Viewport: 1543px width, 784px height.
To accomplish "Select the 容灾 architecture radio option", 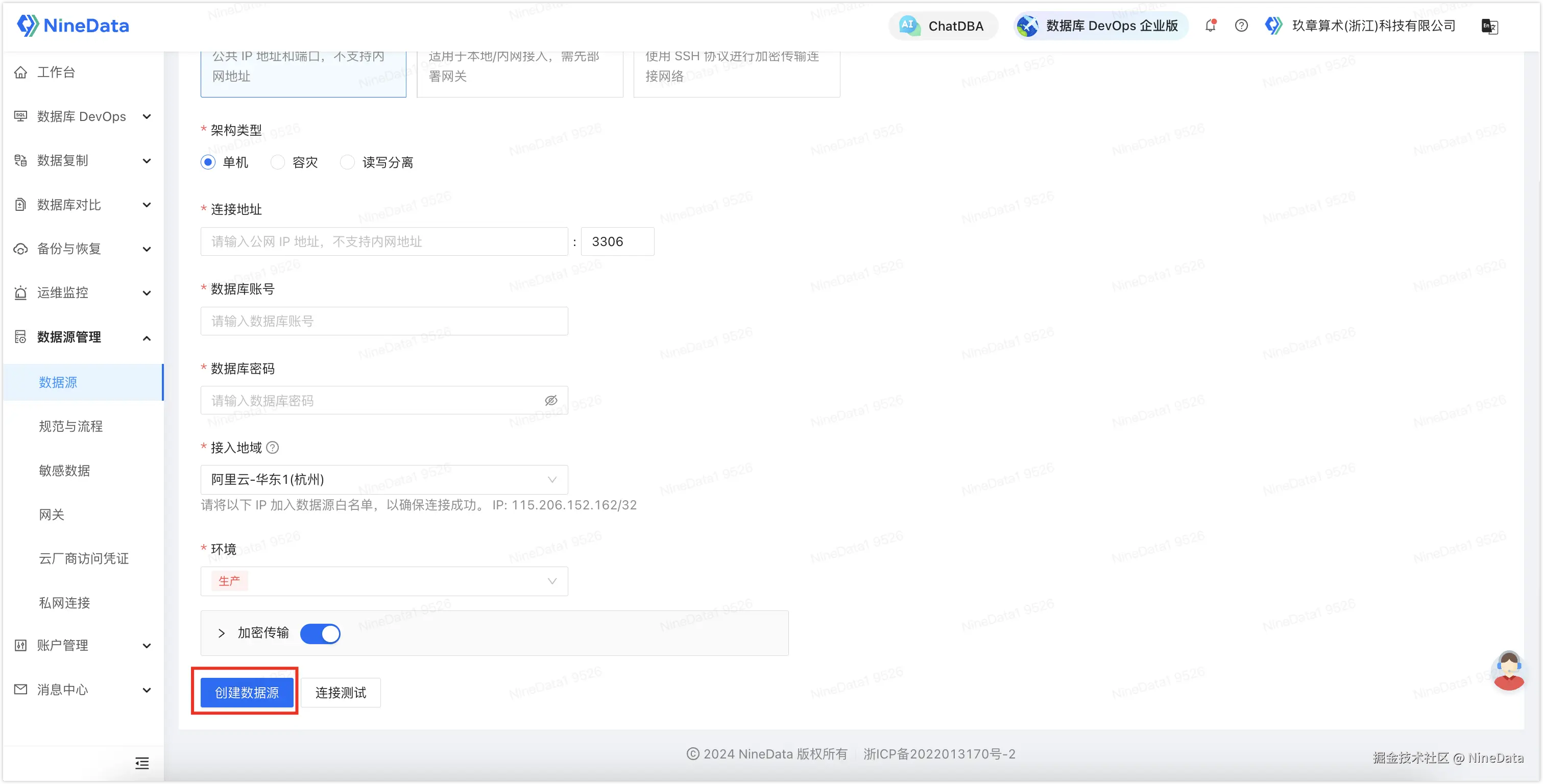I will pos(278,162).
